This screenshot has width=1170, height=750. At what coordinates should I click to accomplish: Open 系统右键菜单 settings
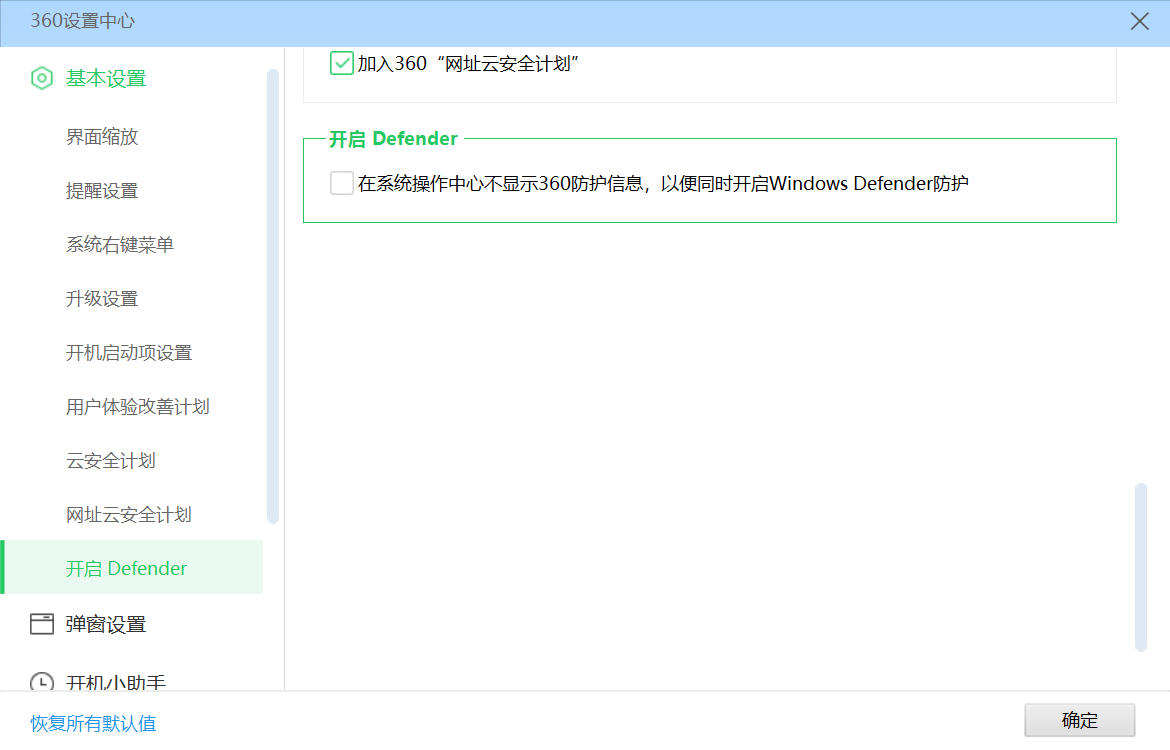tap(120, 245)
